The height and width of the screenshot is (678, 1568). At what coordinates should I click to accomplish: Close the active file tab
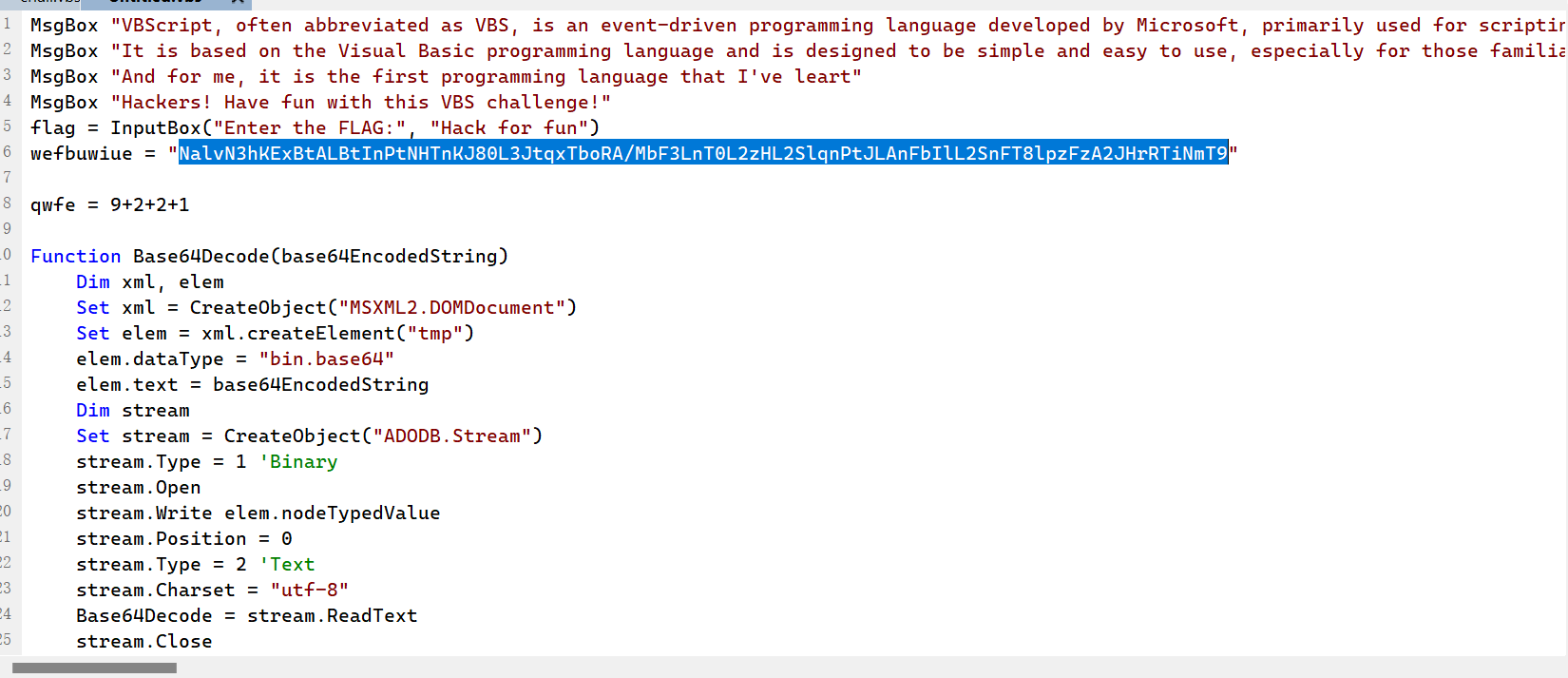coord(238,2)
